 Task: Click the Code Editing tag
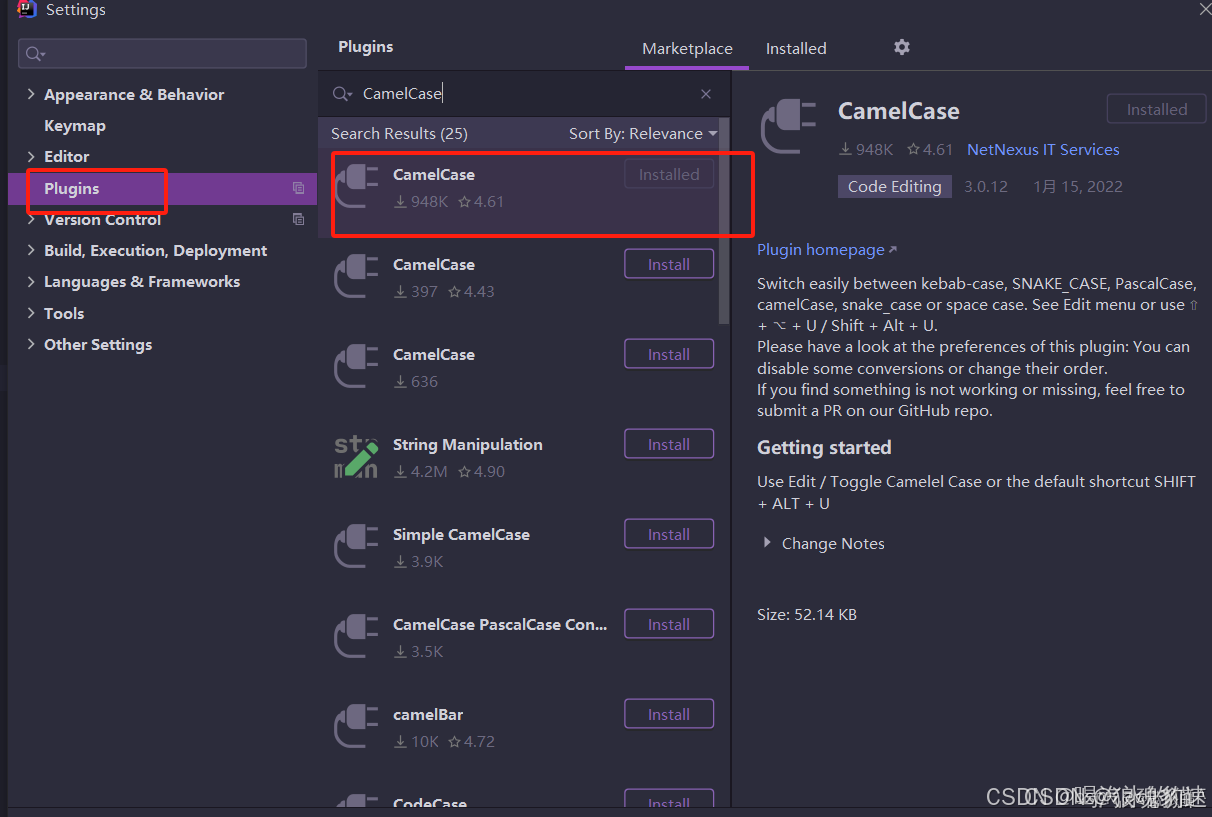[x=895, y=186]
